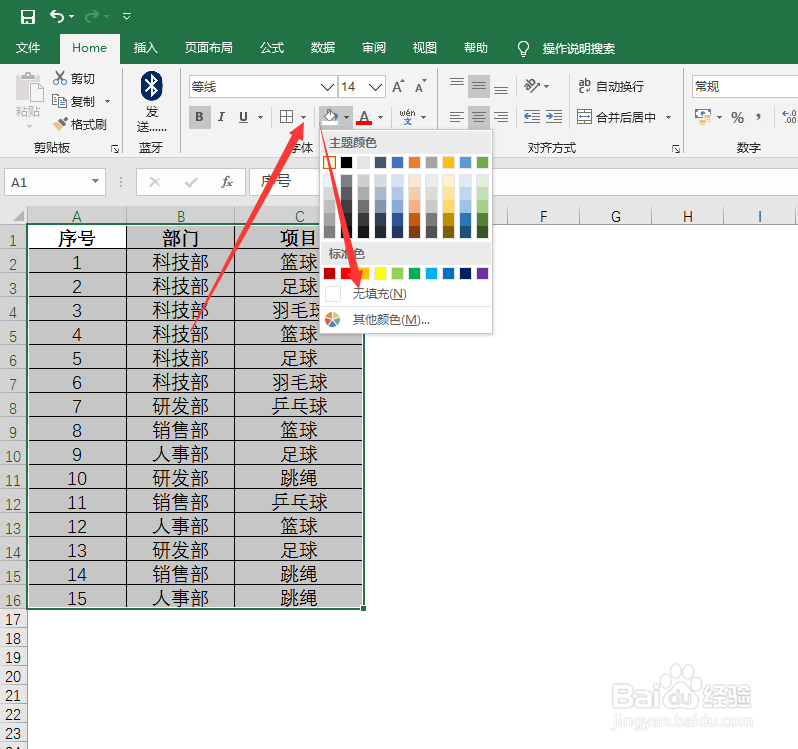
Task: Open the 常规 number format box
Action: tap(745, 87)
